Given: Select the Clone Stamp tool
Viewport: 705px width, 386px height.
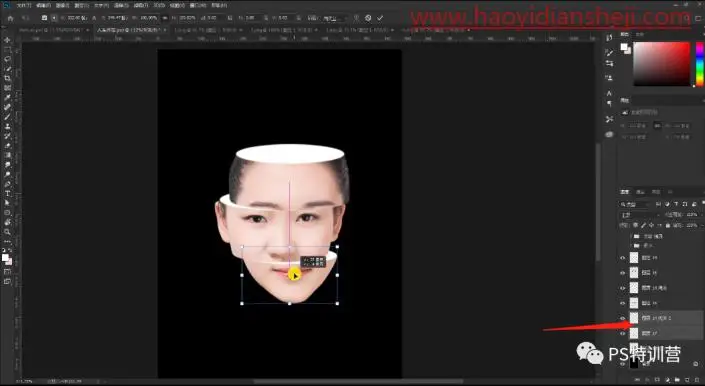Looking at the screenshot, I should [x=7, y=126].
